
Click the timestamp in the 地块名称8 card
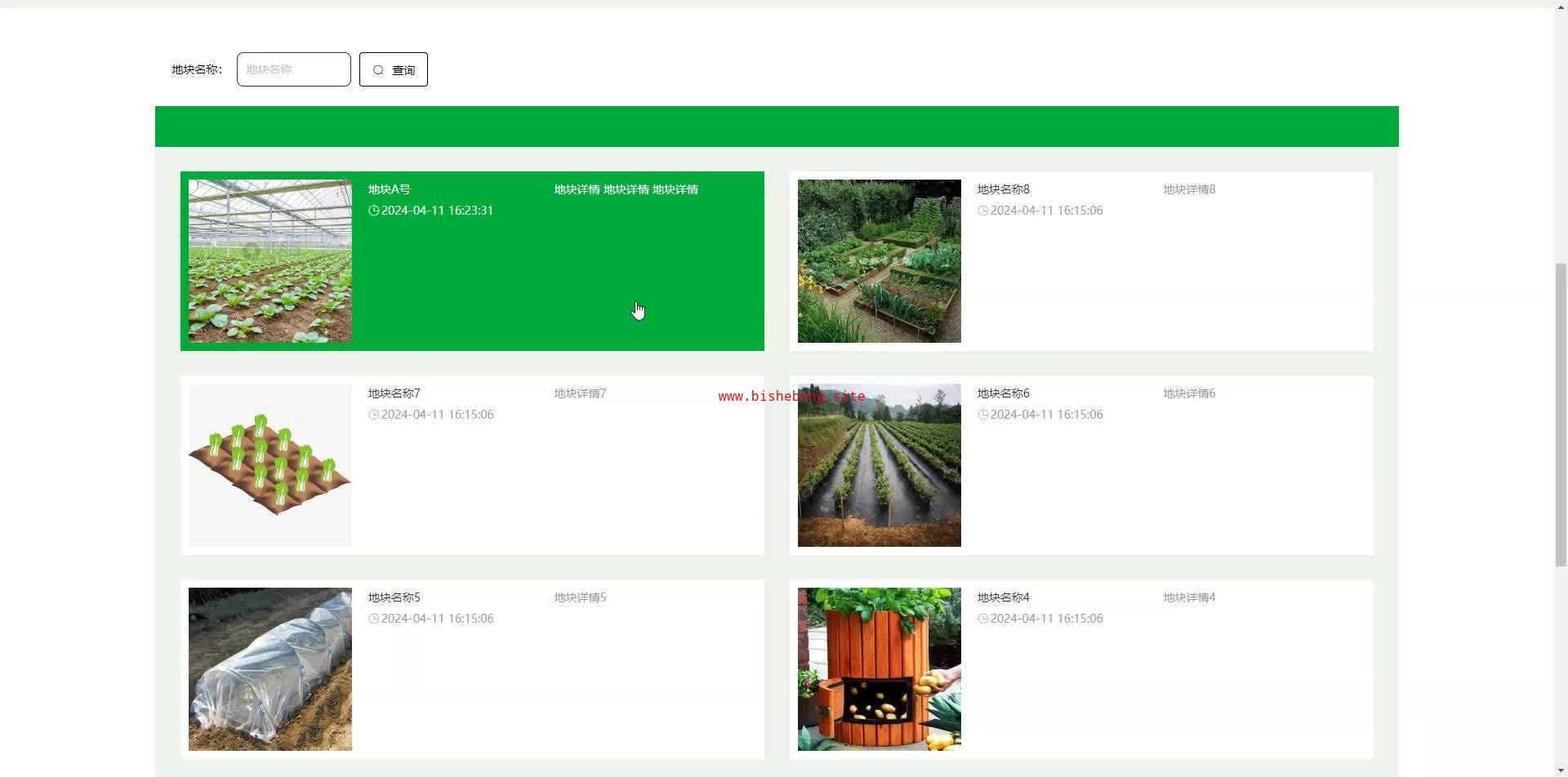coord(1047,211)
